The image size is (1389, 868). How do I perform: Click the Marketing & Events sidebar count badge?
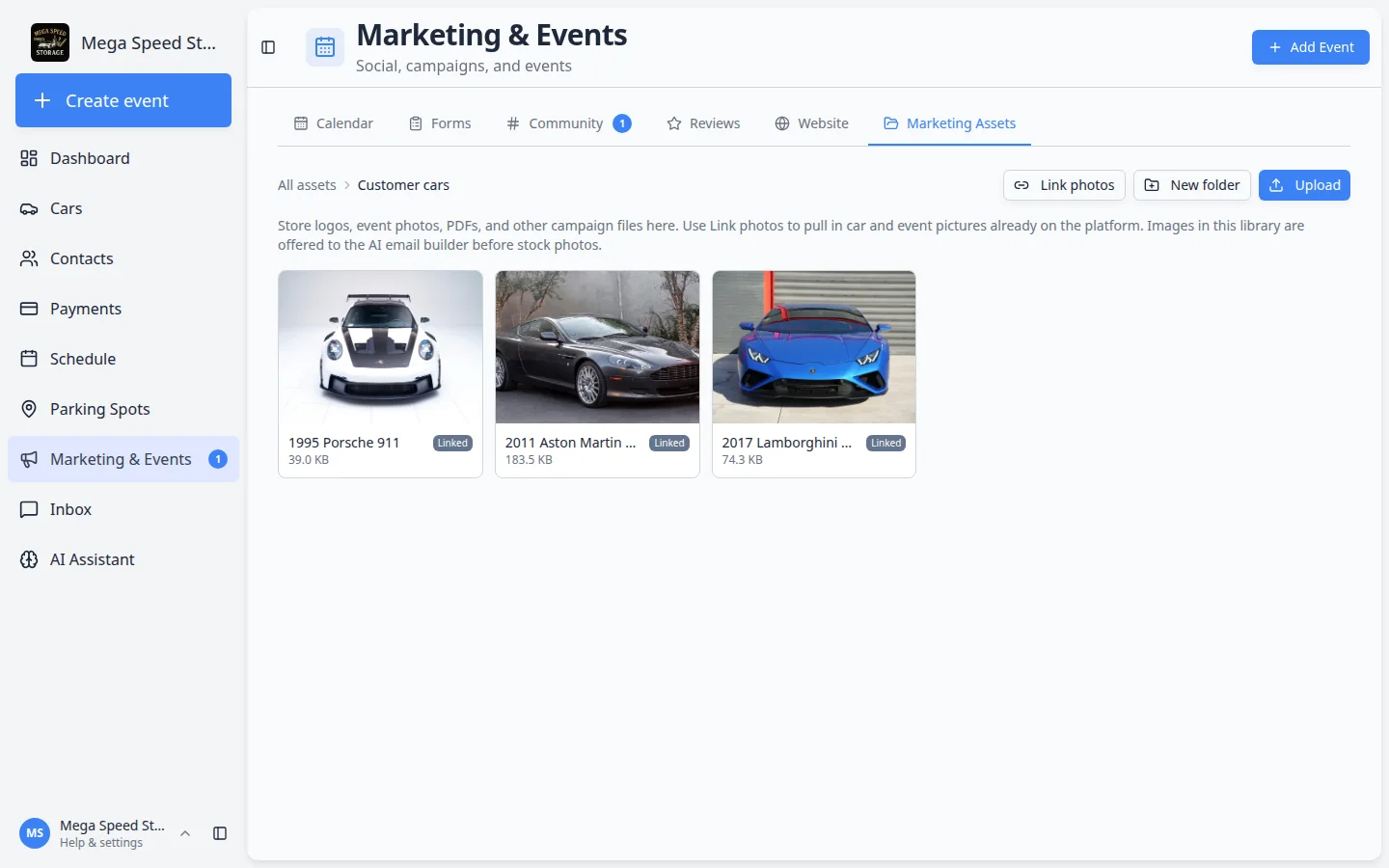click(x=218, y=459)
